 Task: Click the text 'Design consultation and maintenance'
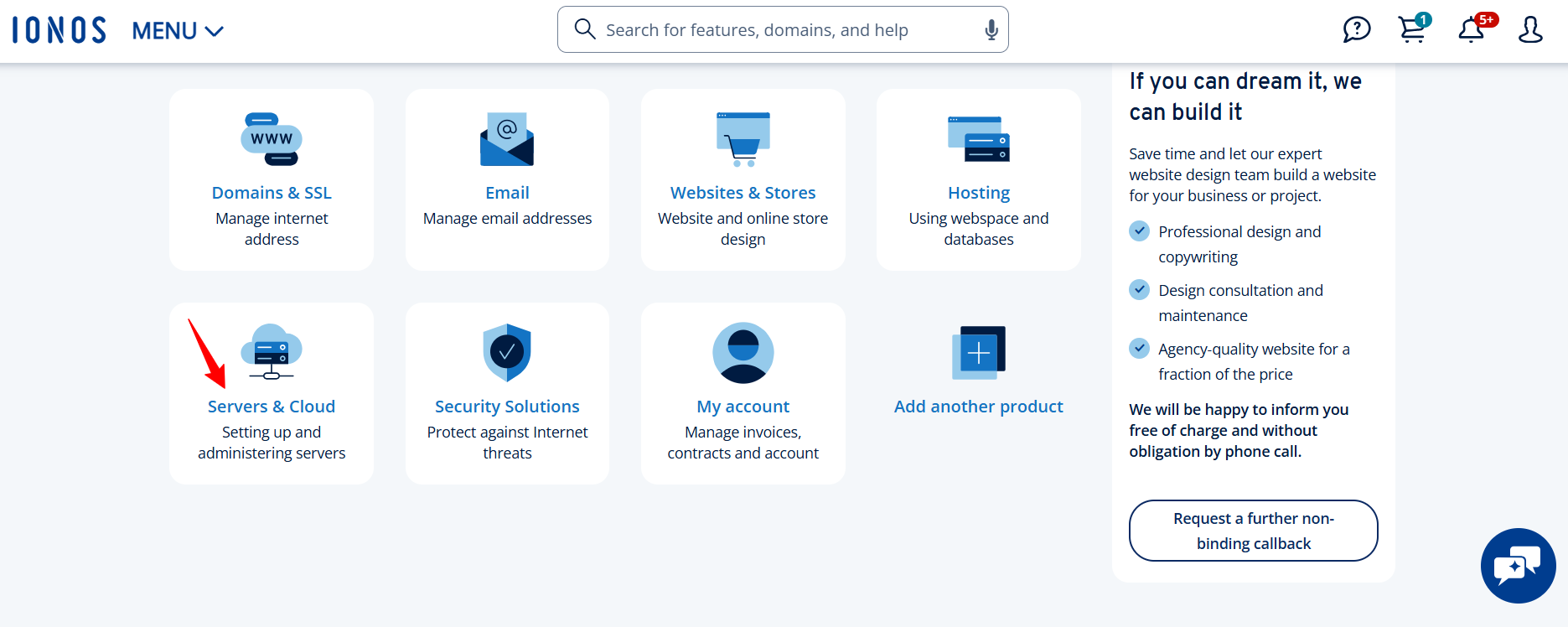click(x=1240, y=303)
